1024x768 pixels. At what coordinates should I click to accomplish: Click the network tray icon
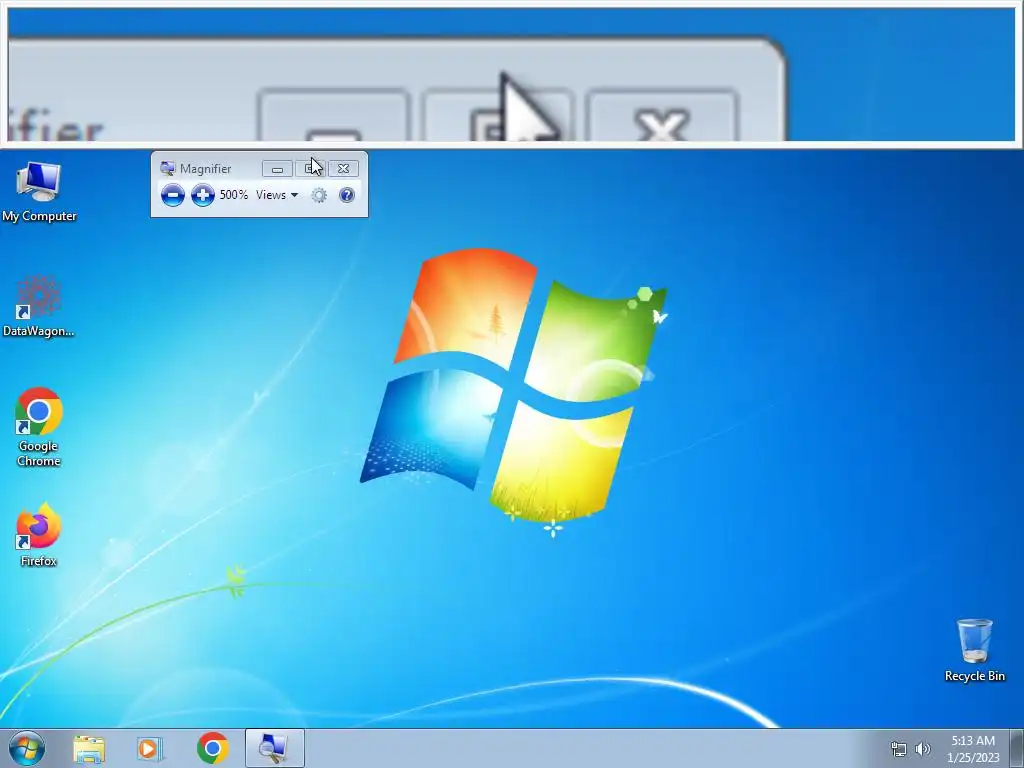[899, 749]
